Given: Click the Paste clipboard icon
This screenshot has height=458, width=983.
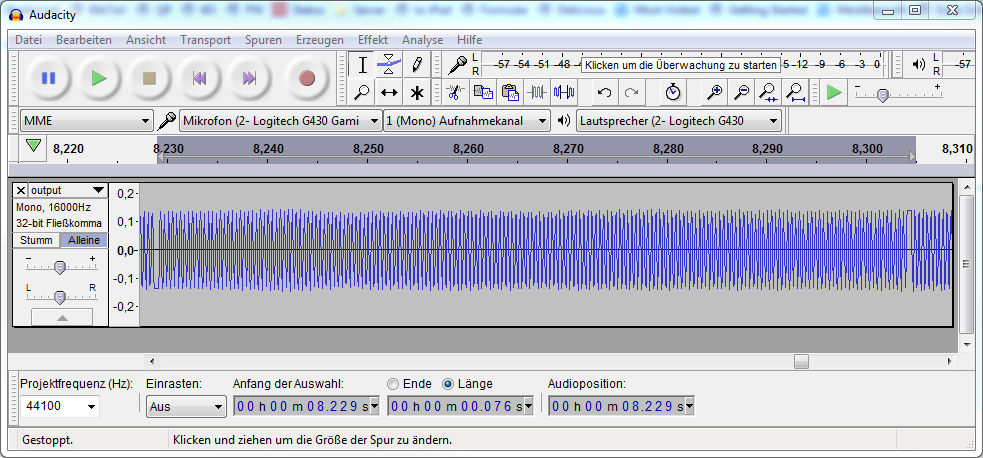Looking at the screenshot, I should pos(510,93).
